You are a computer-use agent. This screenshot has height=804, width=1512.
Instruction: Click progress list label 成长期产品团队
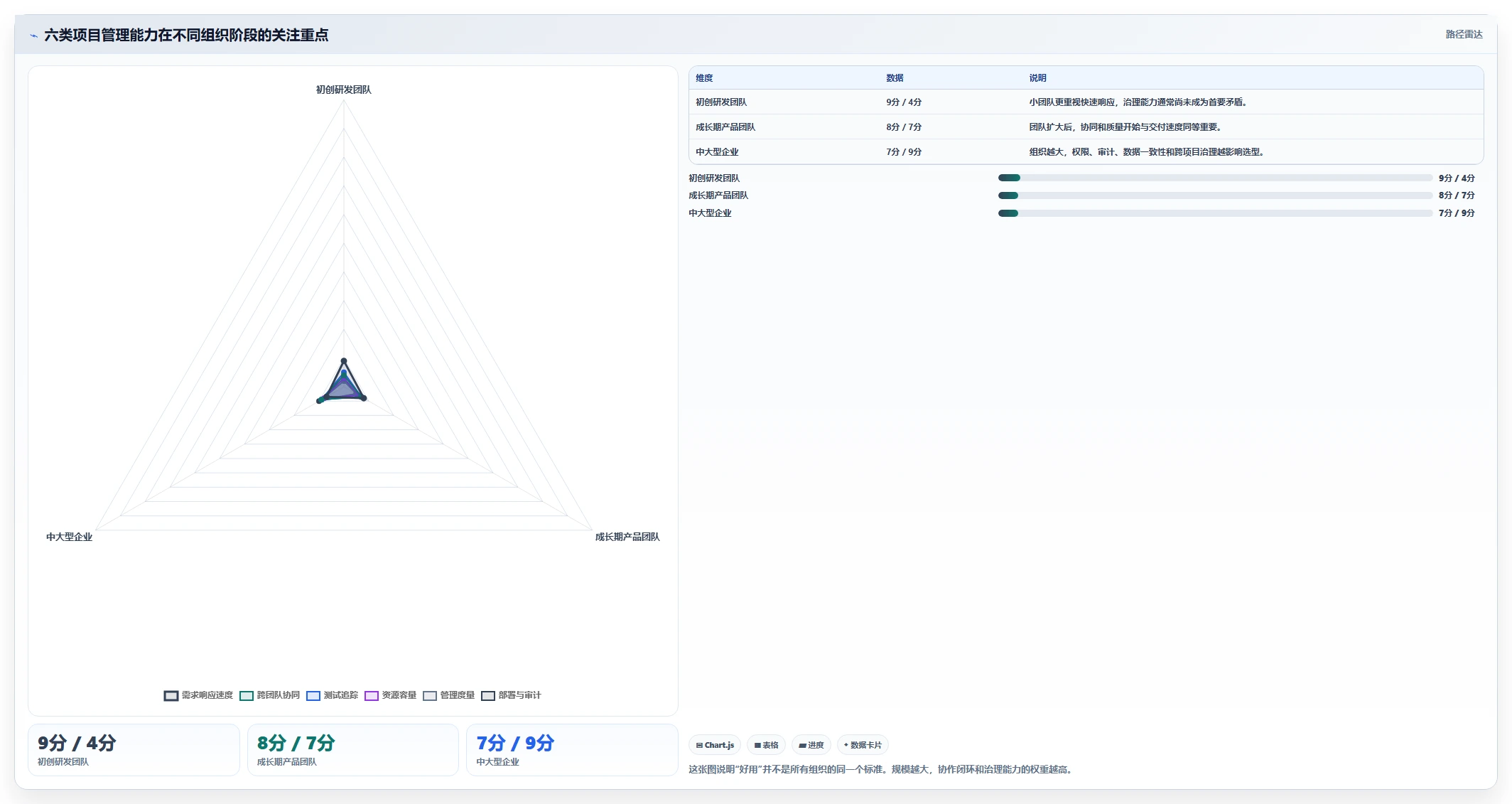[x=718, y=195]
